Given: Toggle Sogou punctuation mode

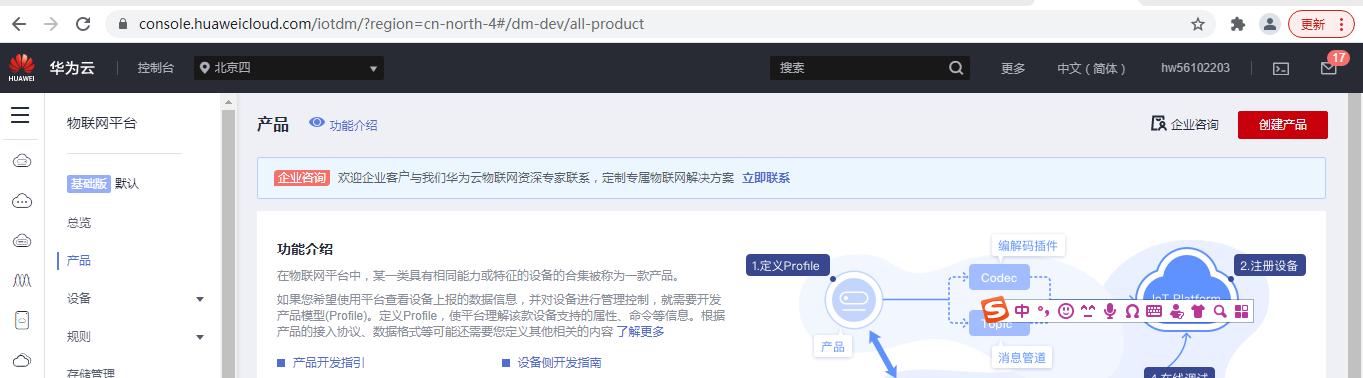Looking at the screenshot, I should click(x=1043, y=311).
